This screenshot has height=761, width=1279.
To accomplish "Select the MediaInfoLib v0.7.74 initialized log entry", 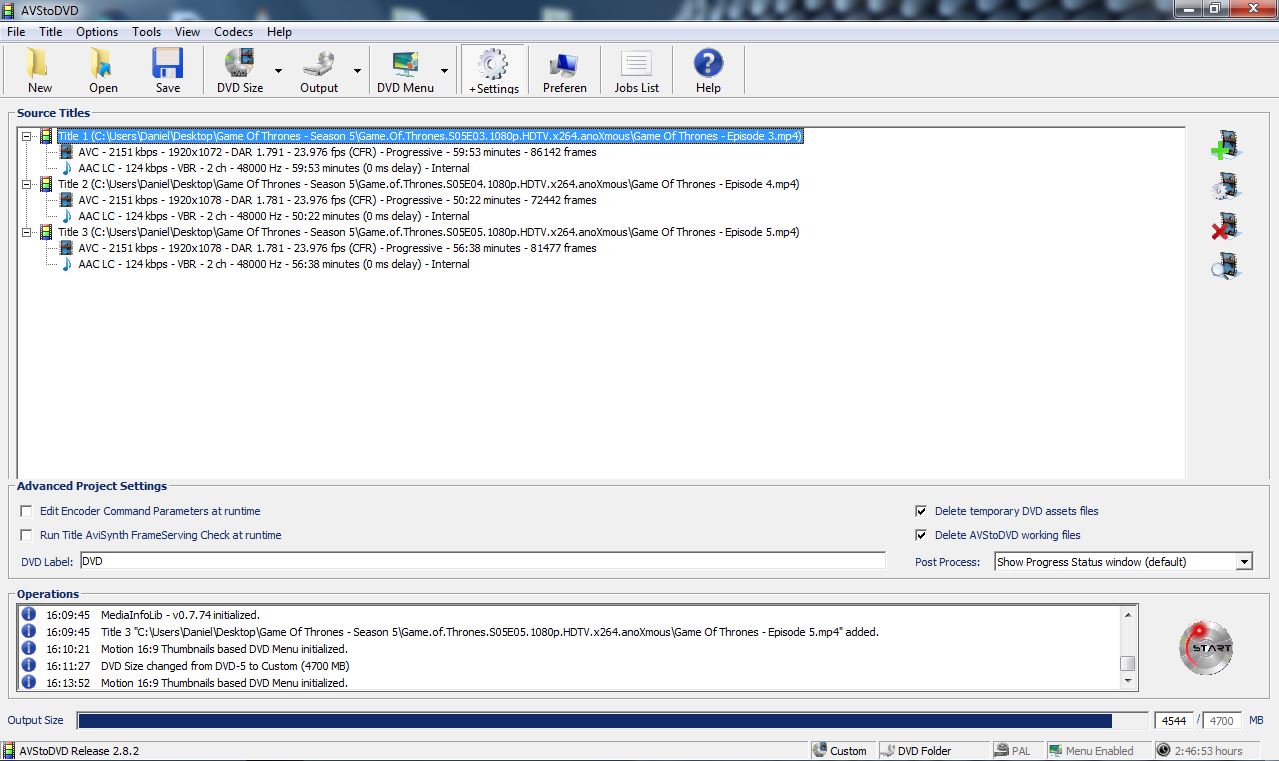I will [x=180, y=615].
